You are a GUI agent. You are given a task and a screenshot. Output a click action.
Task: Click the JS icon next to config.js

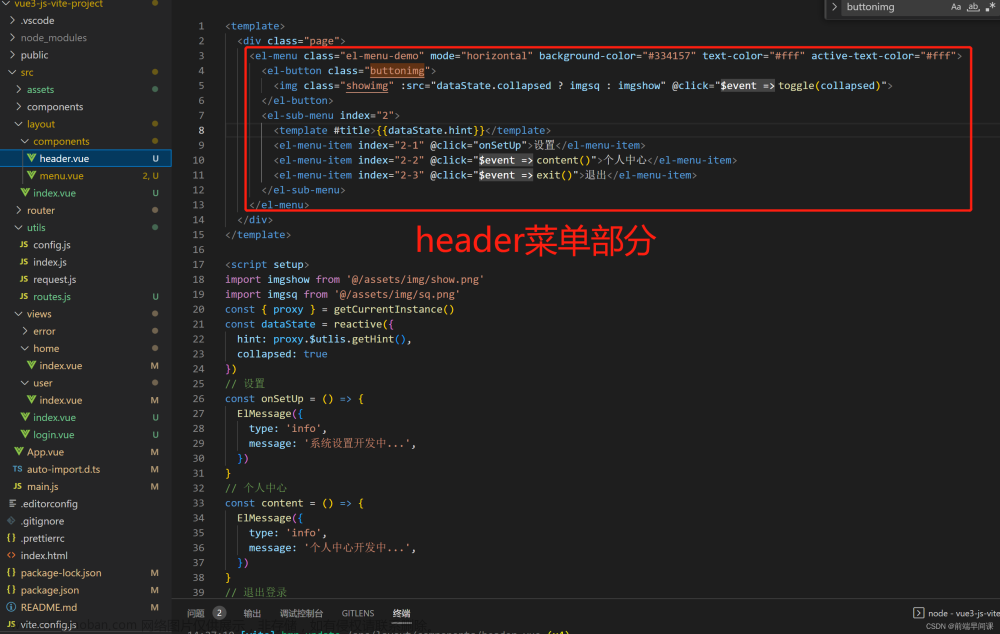[x=24, y=244]
